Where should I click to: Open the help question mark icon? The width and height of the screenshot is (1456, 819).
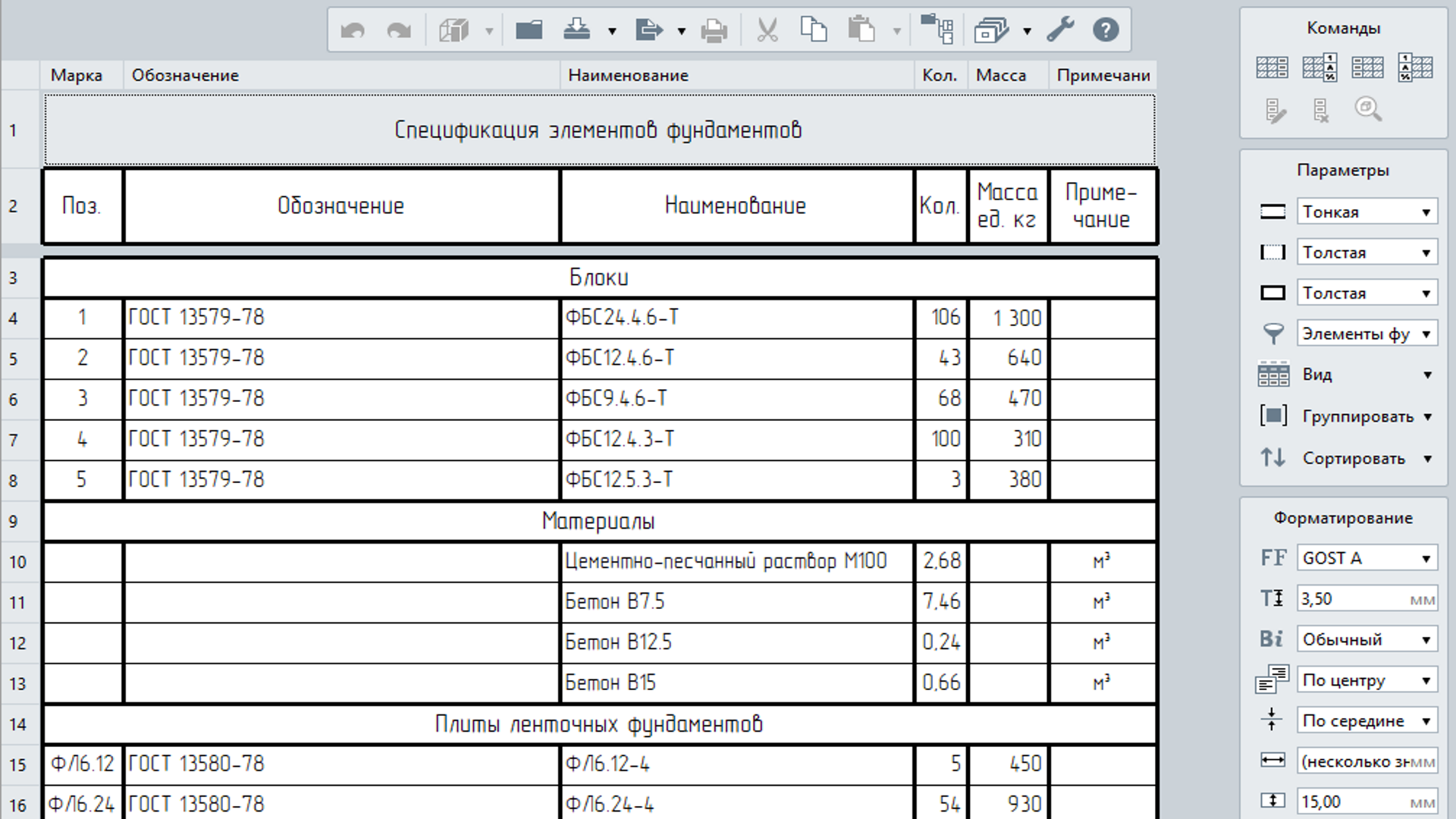(x=1106, y=30)
